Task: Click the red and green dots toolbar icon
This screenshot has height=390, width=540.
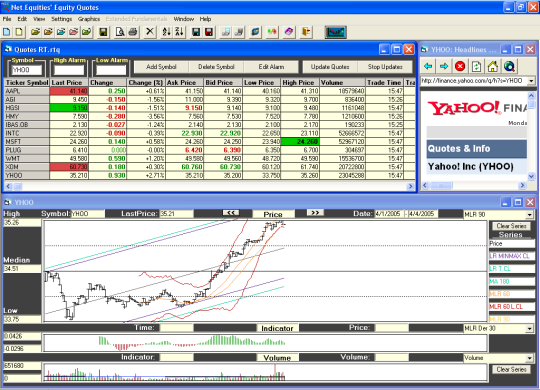Action: 272,32
